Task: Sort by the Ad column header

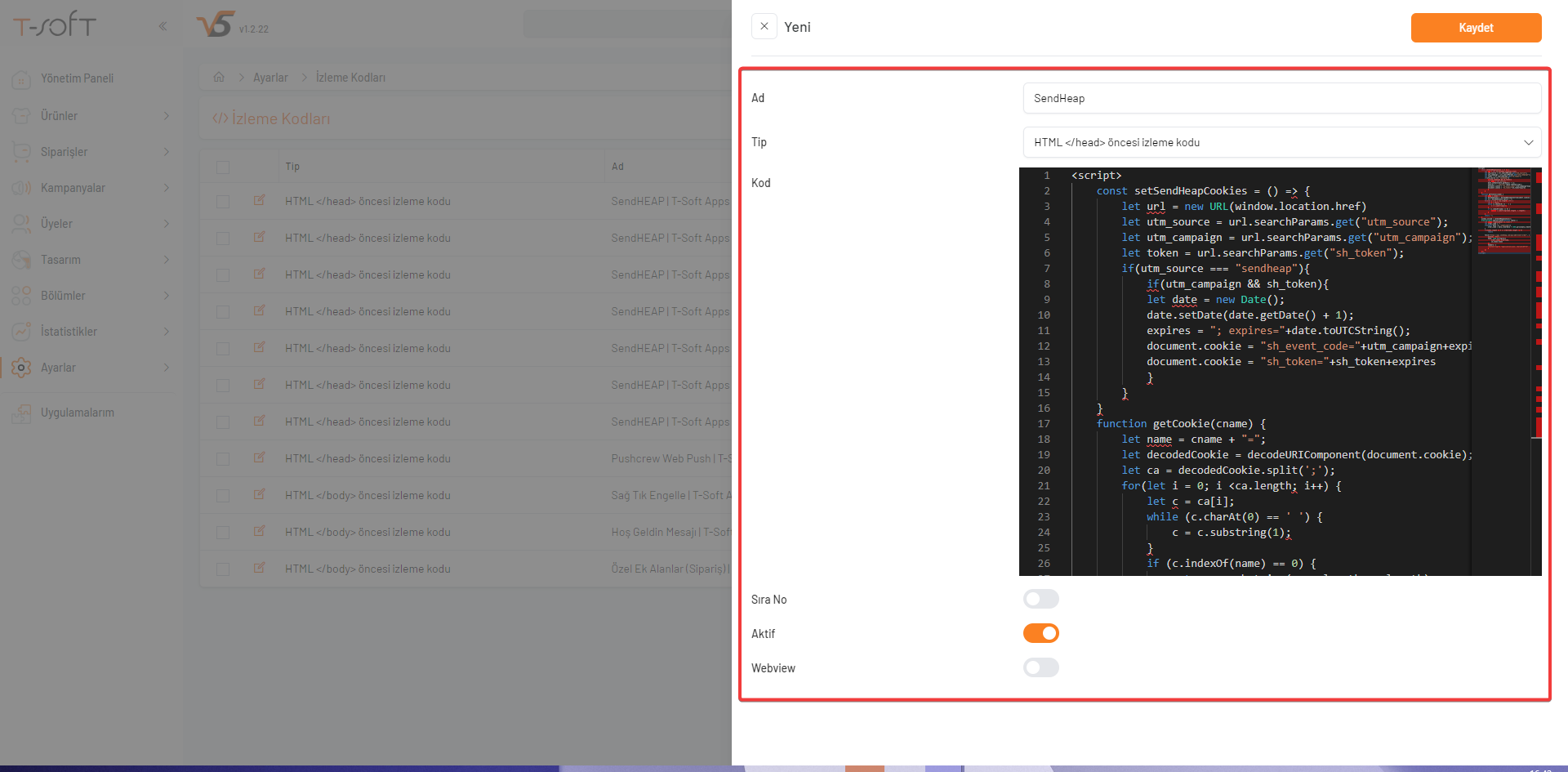Action: click(617, 167)
